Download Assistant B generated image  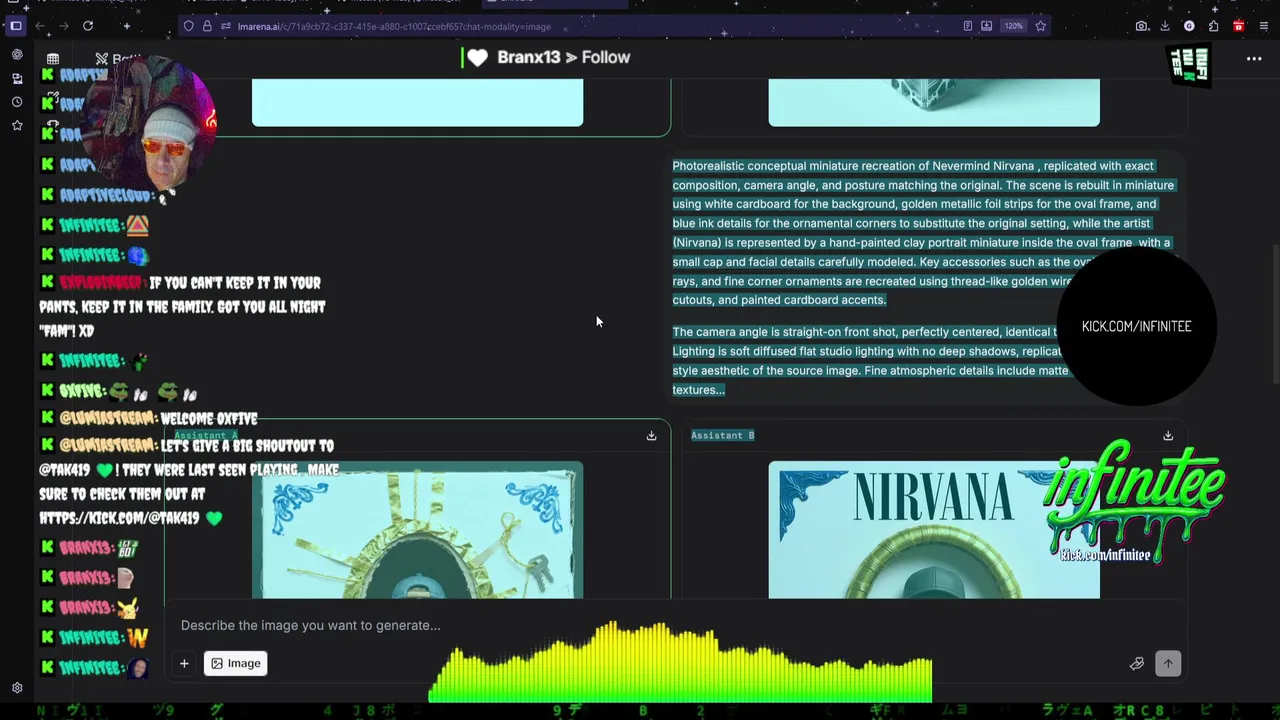[1168, 436]
